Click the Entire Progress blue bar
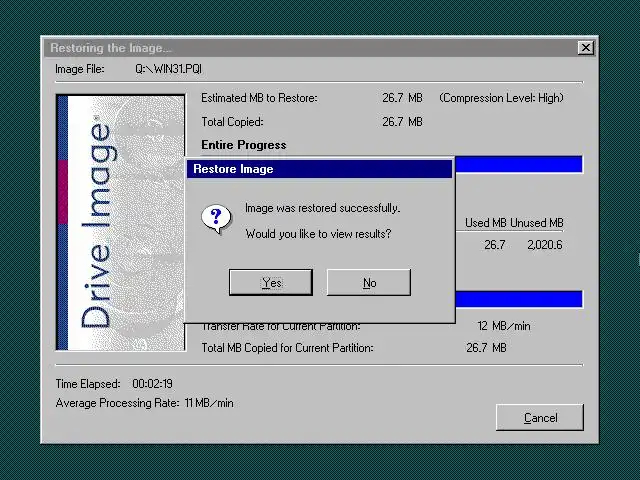 pos(519,164)
